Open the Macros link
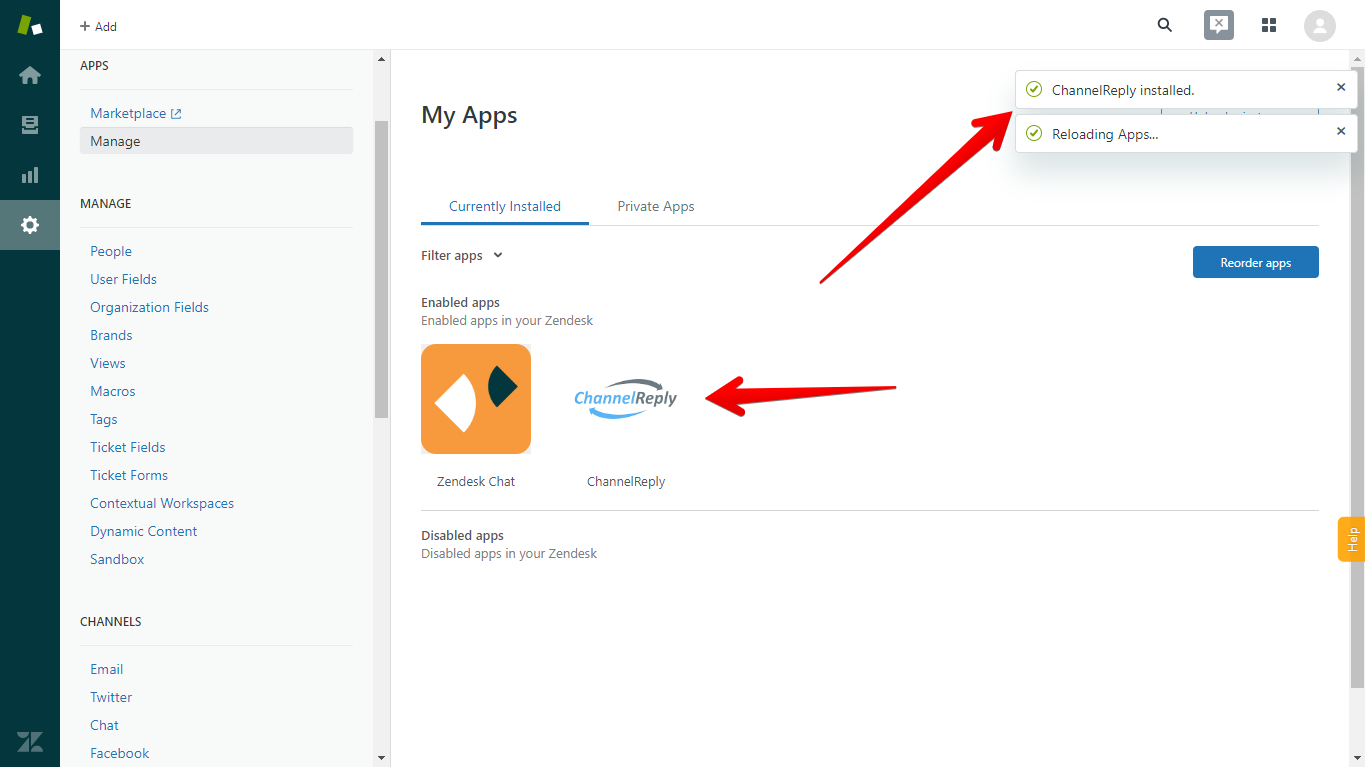This screenshot has width=1365, height=767. pos(113,391)
